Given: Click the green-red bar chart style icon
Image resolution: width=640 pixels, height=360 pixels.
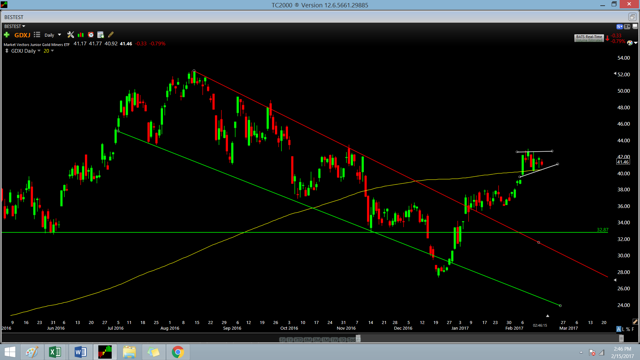Looking at the screenshot, I should click(81, 35).
